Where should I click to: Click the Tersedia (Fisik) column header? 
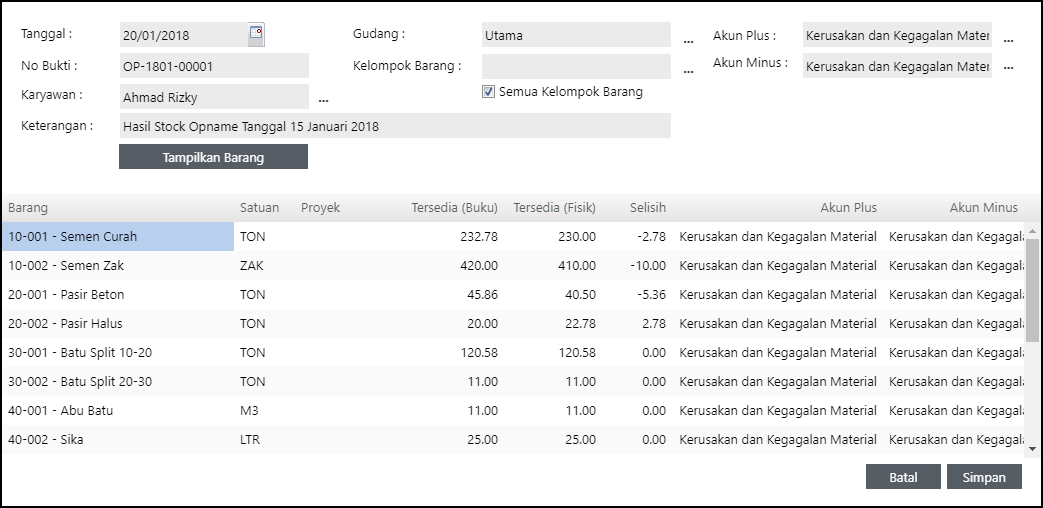(554, 208)
